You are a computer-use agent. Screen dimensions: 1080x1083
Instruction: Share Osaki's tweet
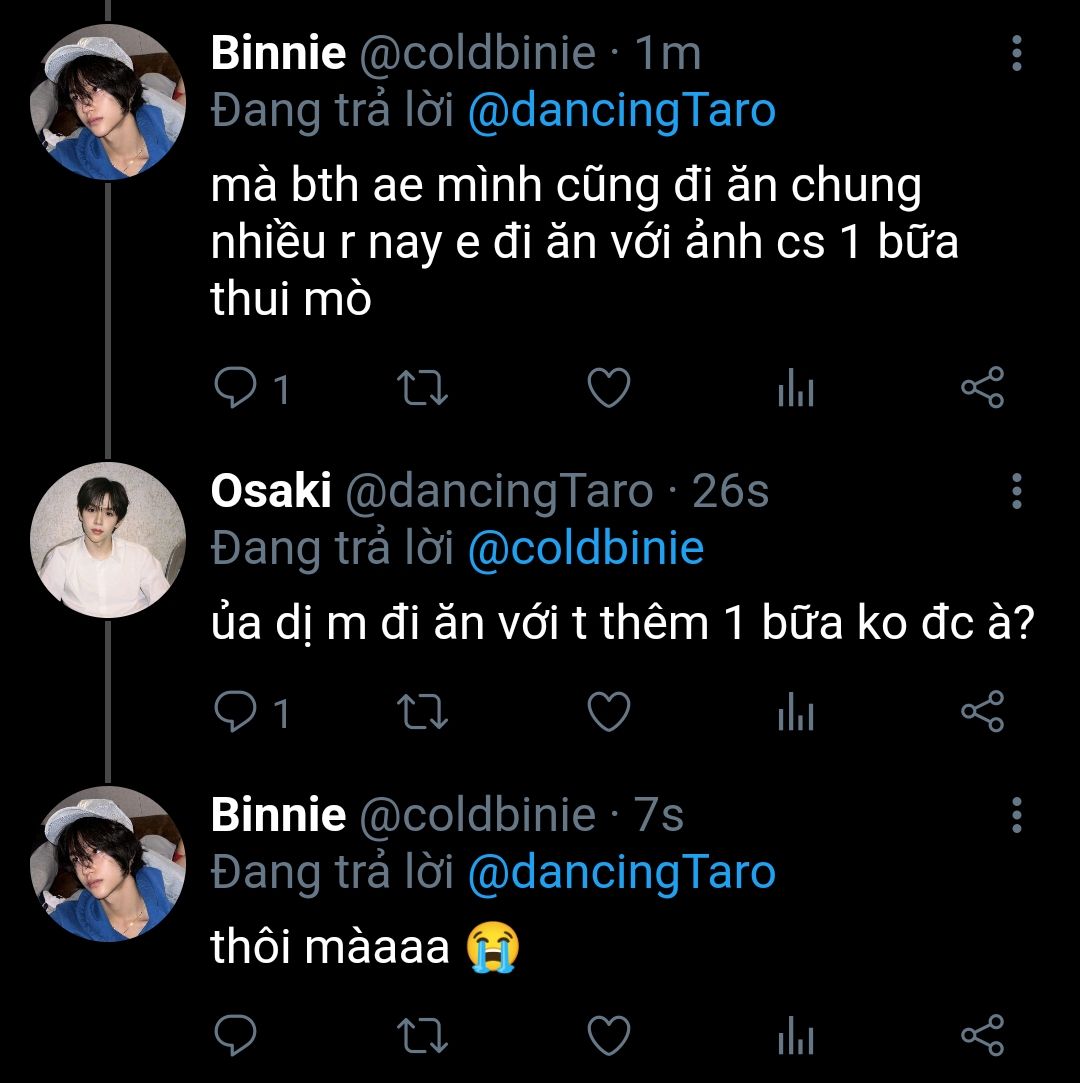click(982, 712)
